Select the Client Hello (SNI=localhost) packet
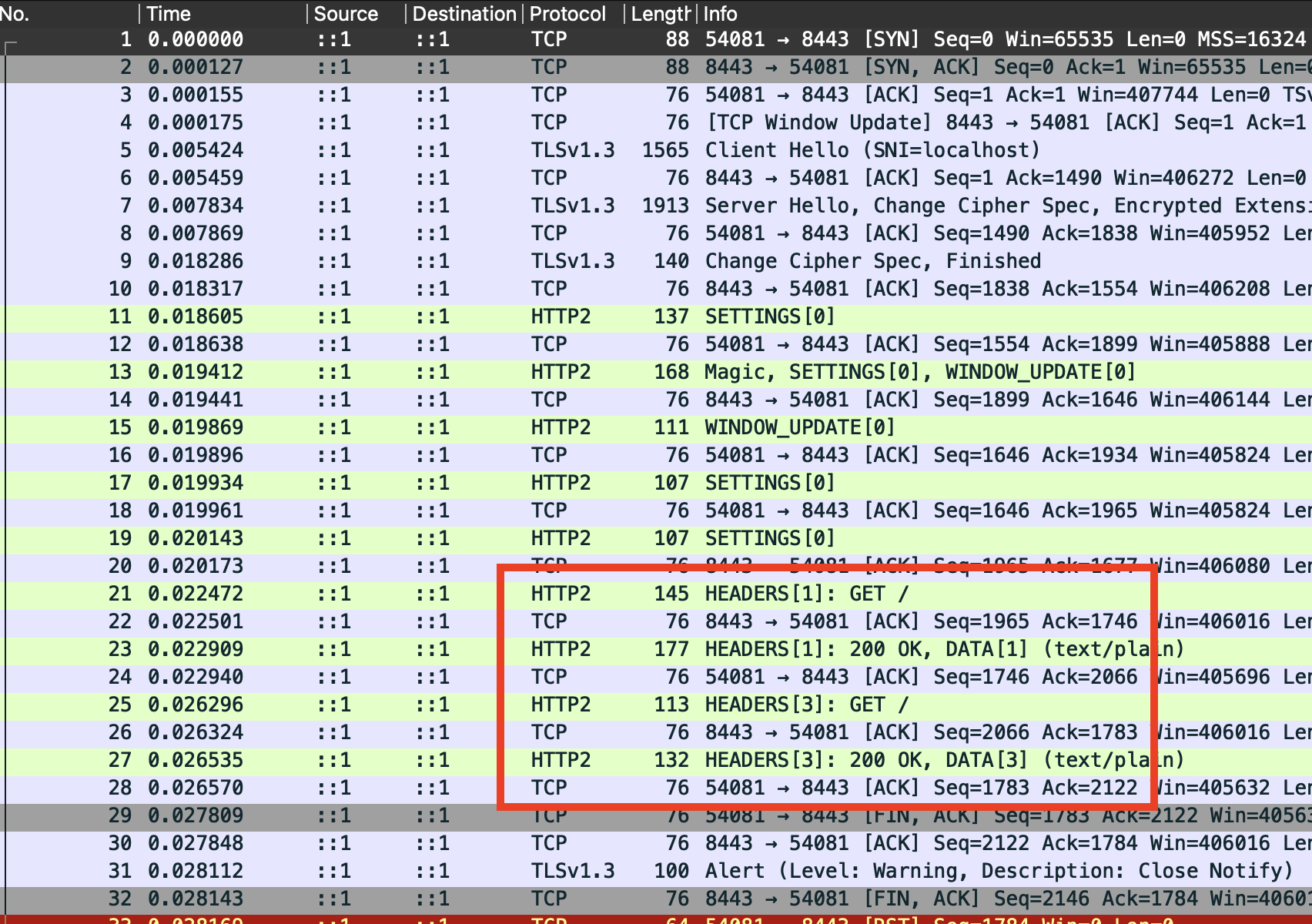1312x924 pixels. point(656,150)
